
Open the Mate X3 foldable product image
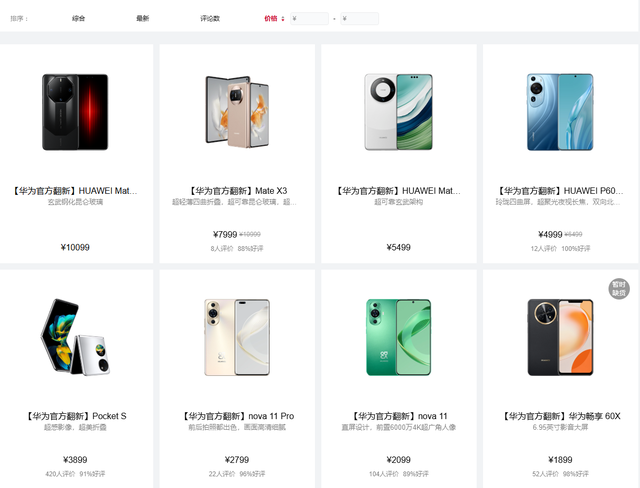point(237,112)
